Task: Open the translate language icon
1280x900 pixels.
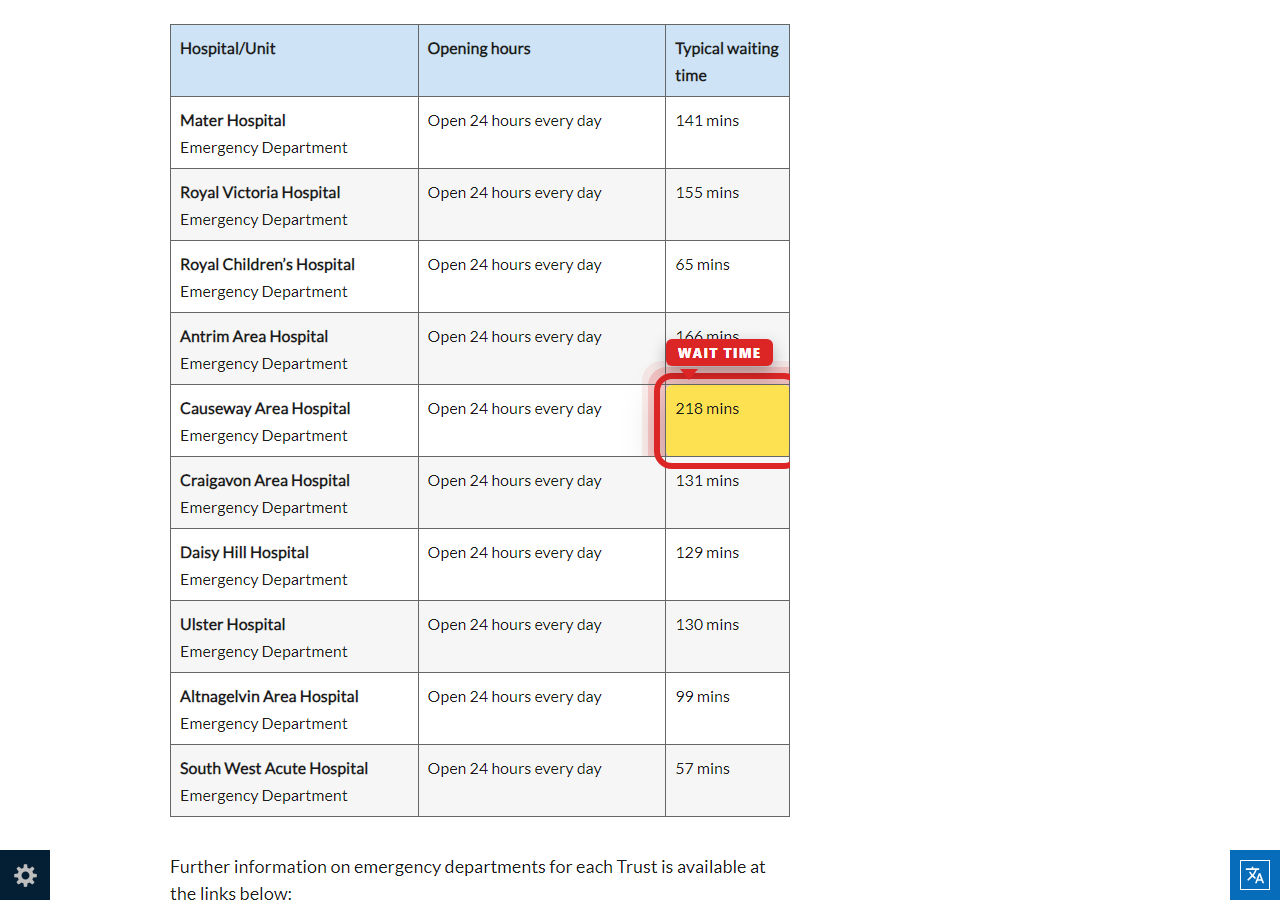Action: click(x=1255, y=875)
